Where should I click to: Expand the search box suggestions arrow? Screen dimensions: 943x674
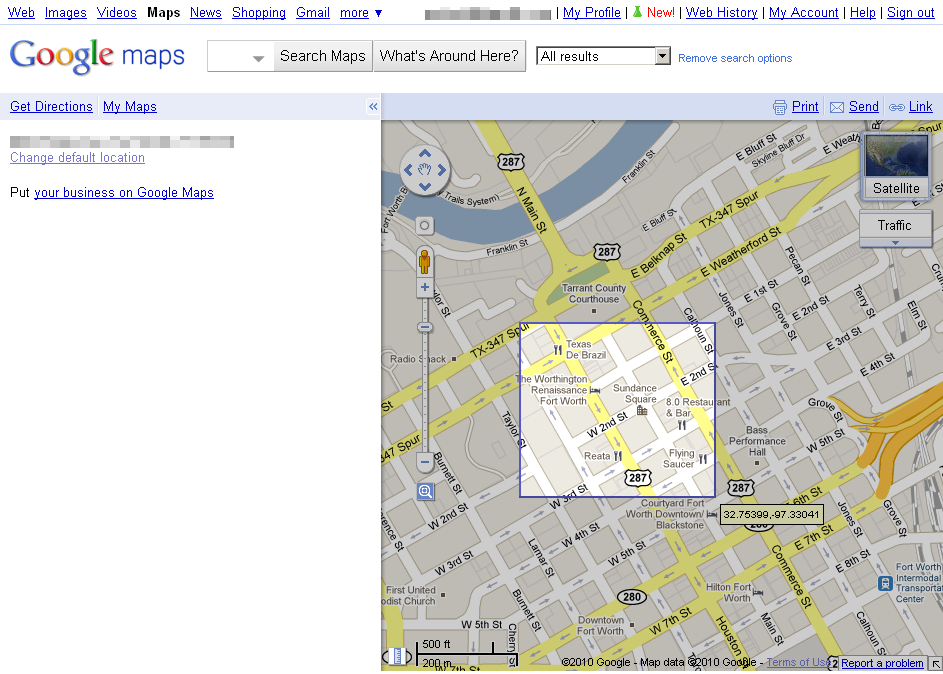[259, 58]
